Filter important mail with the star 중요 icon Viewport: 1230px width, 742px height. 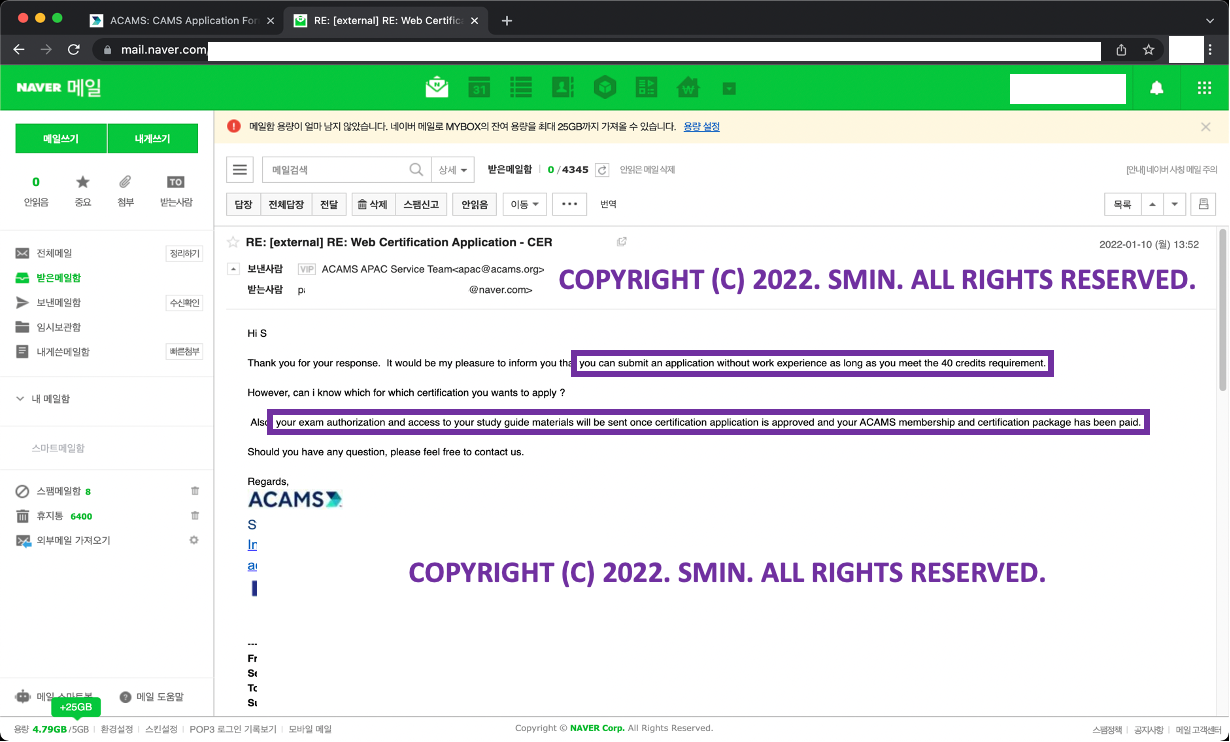(82, 191)
